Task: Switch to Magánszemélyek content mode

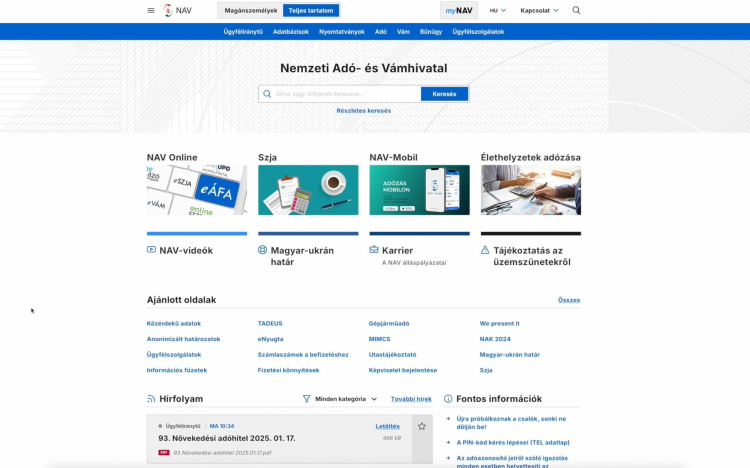Action: point(251,10)
